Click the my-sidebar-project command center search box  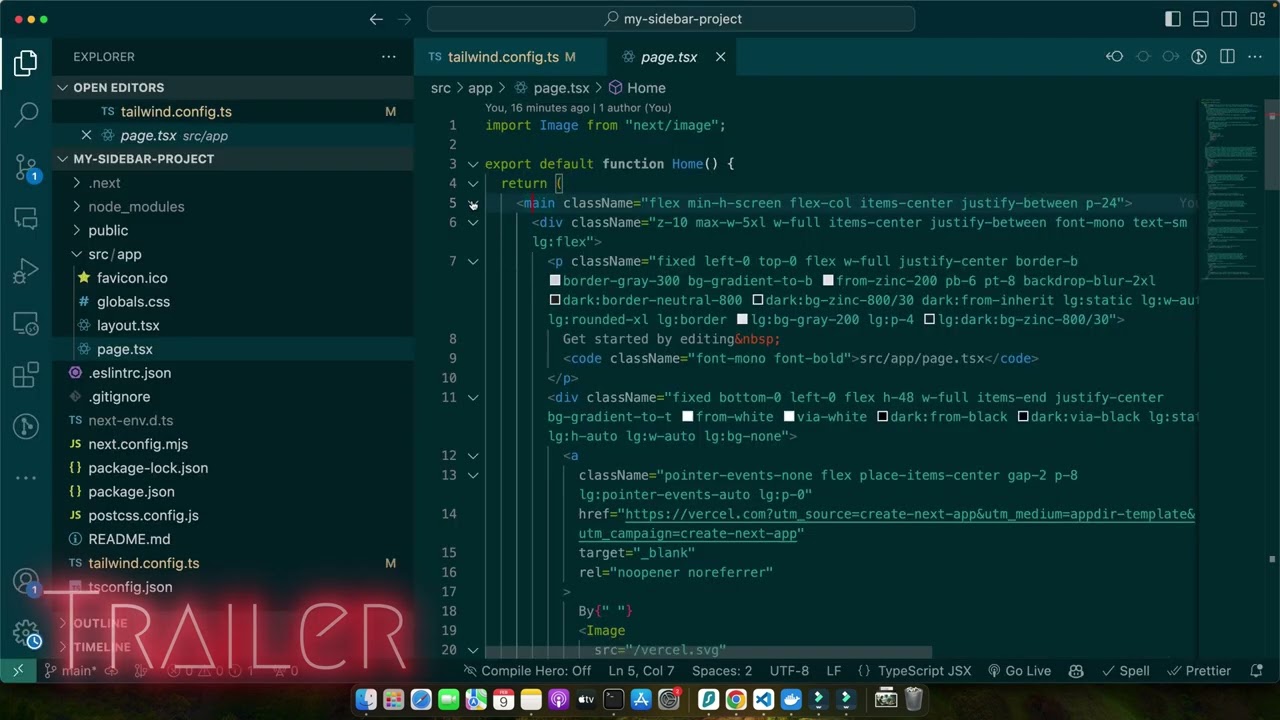671,19
